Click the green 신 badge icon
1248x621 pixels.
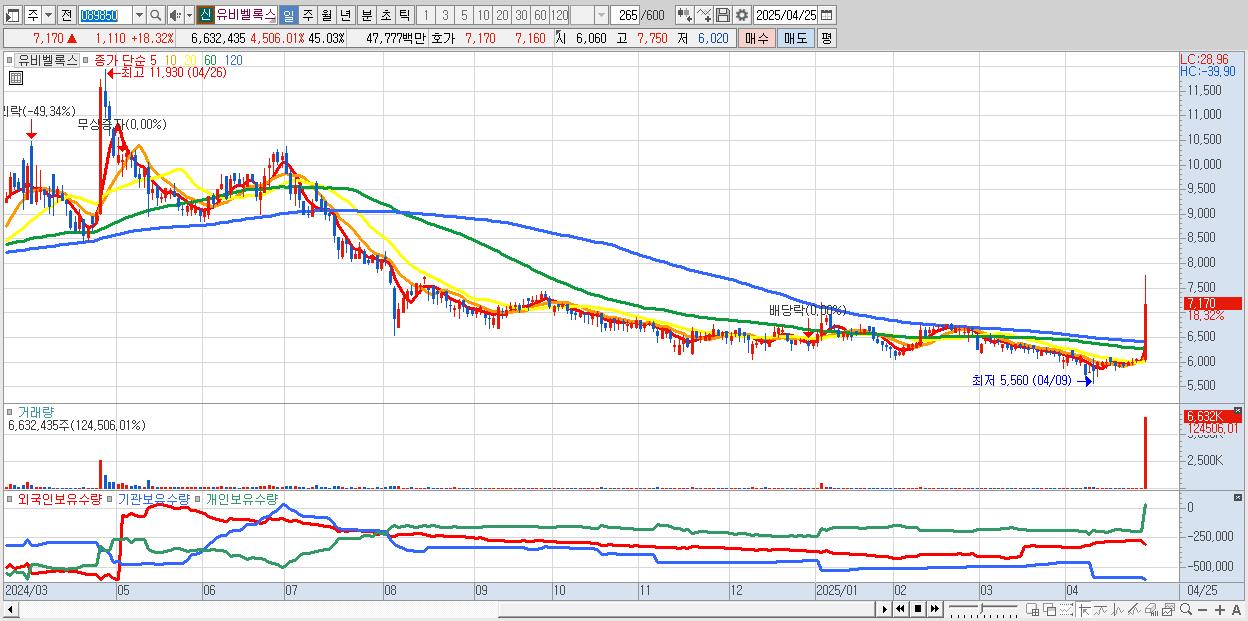tap(204, 15)
